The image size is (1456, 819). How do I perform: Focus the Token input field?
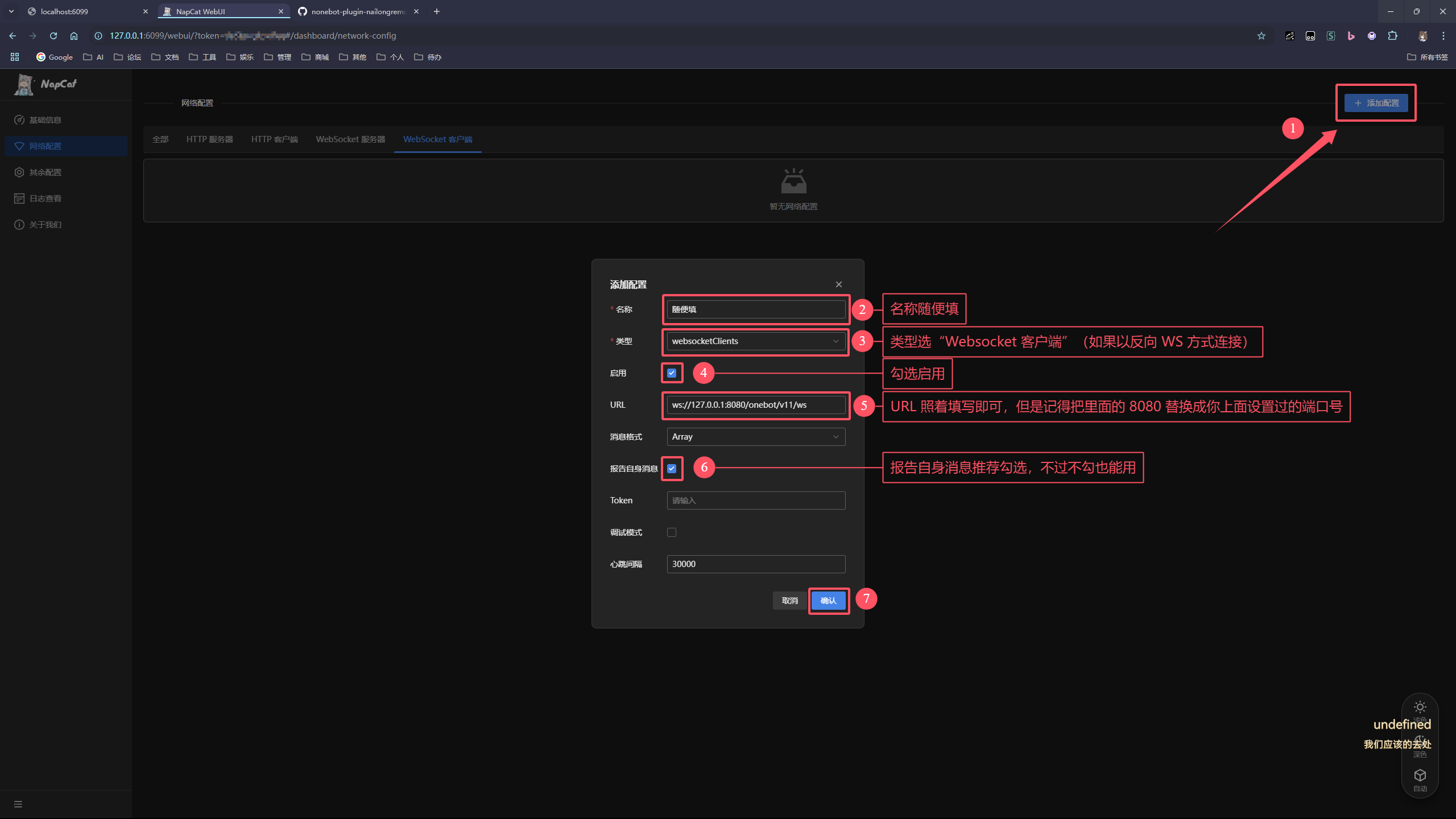tap(755, 500)
